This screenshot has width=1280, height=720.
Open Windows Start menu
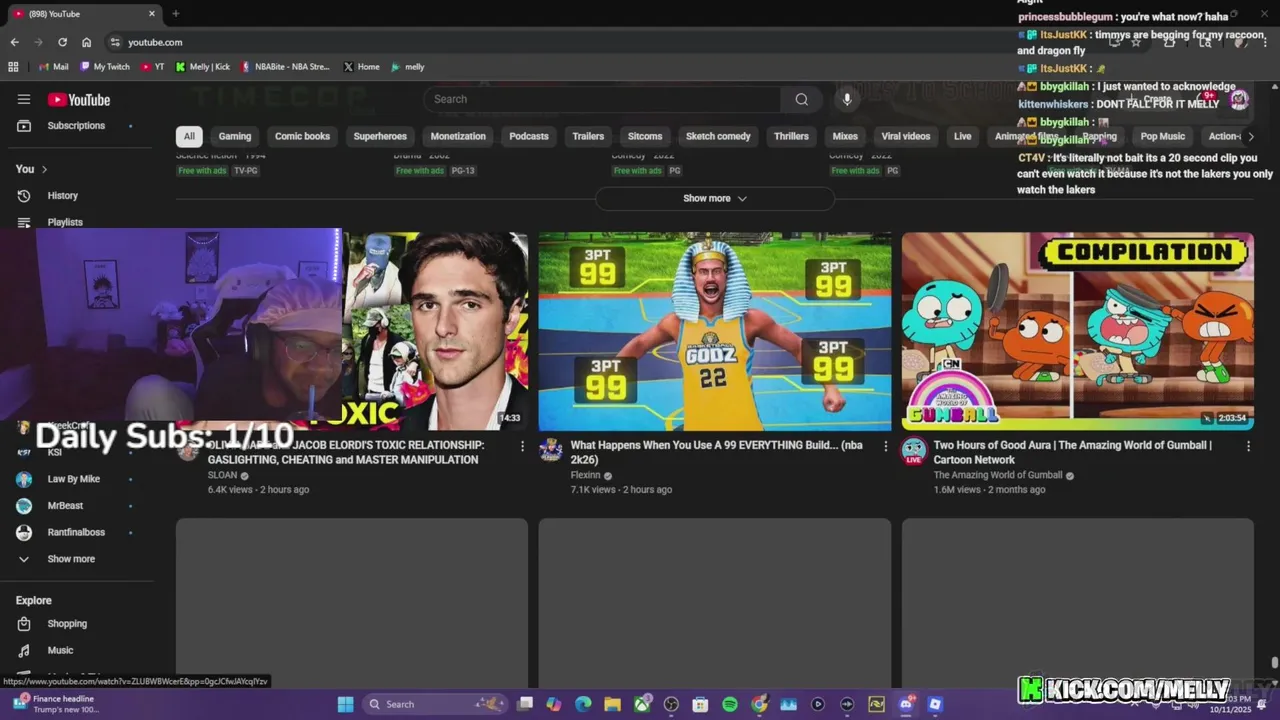(345, 704)
